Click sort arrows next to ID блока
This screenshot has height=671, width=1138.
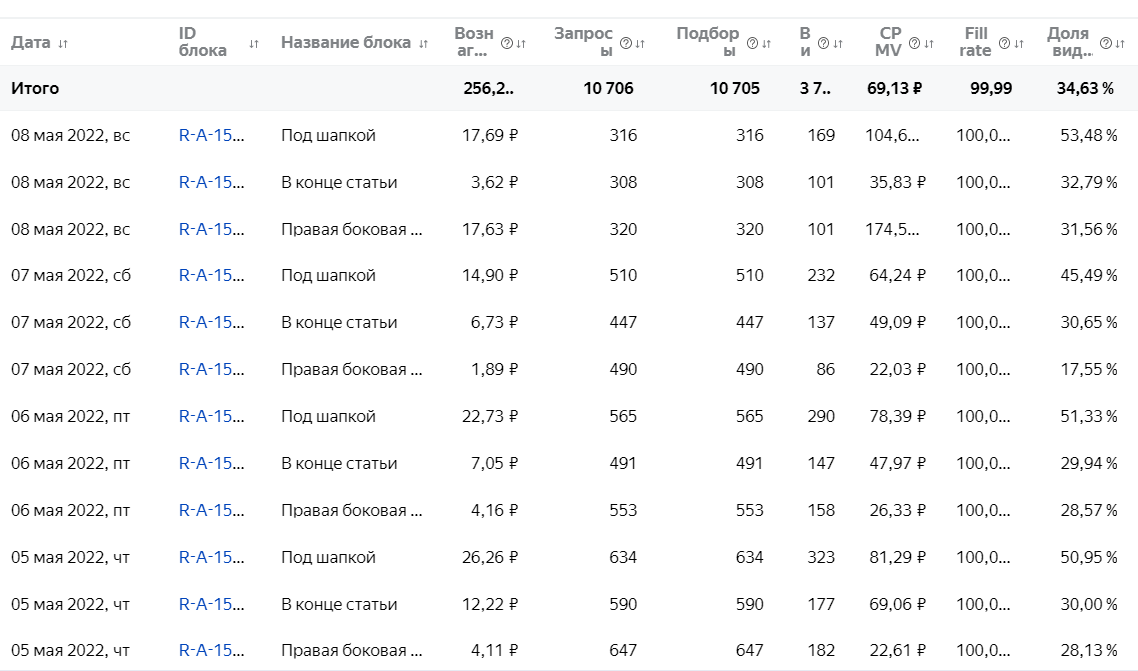pyautogui.click(x=253, y=43)
